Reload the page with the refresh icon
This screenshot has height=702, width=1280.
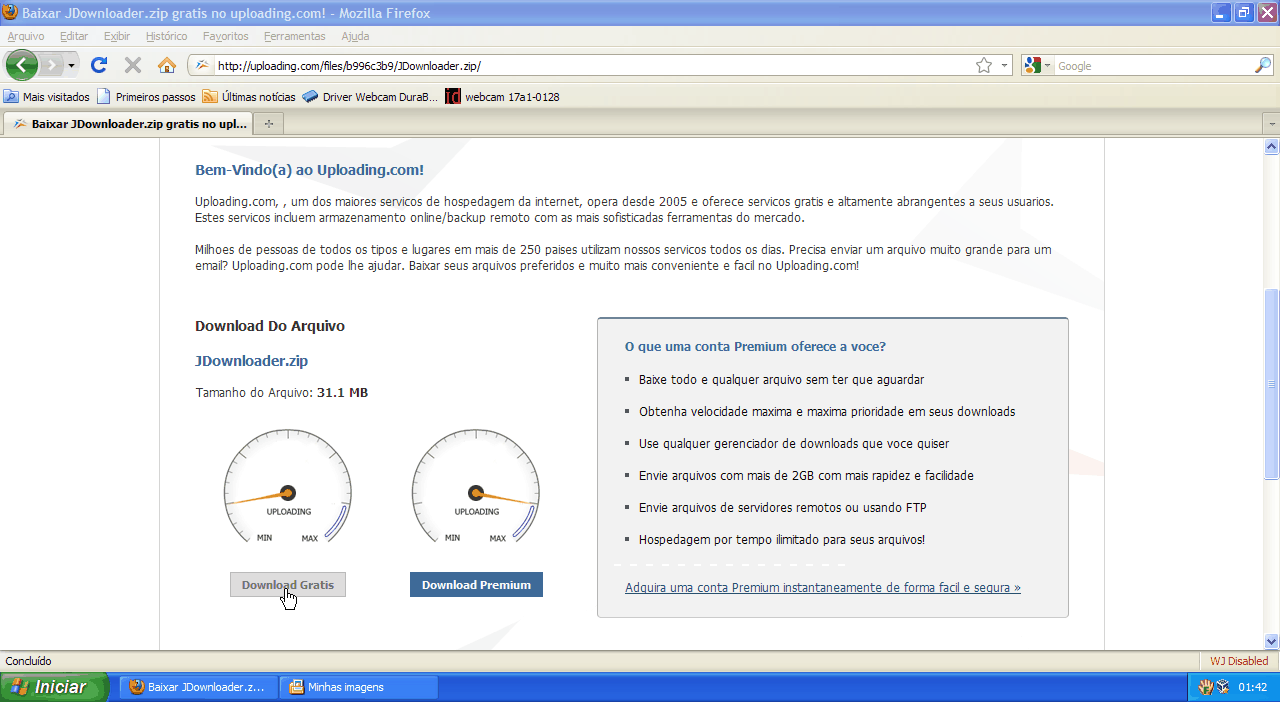coord(99,65)
